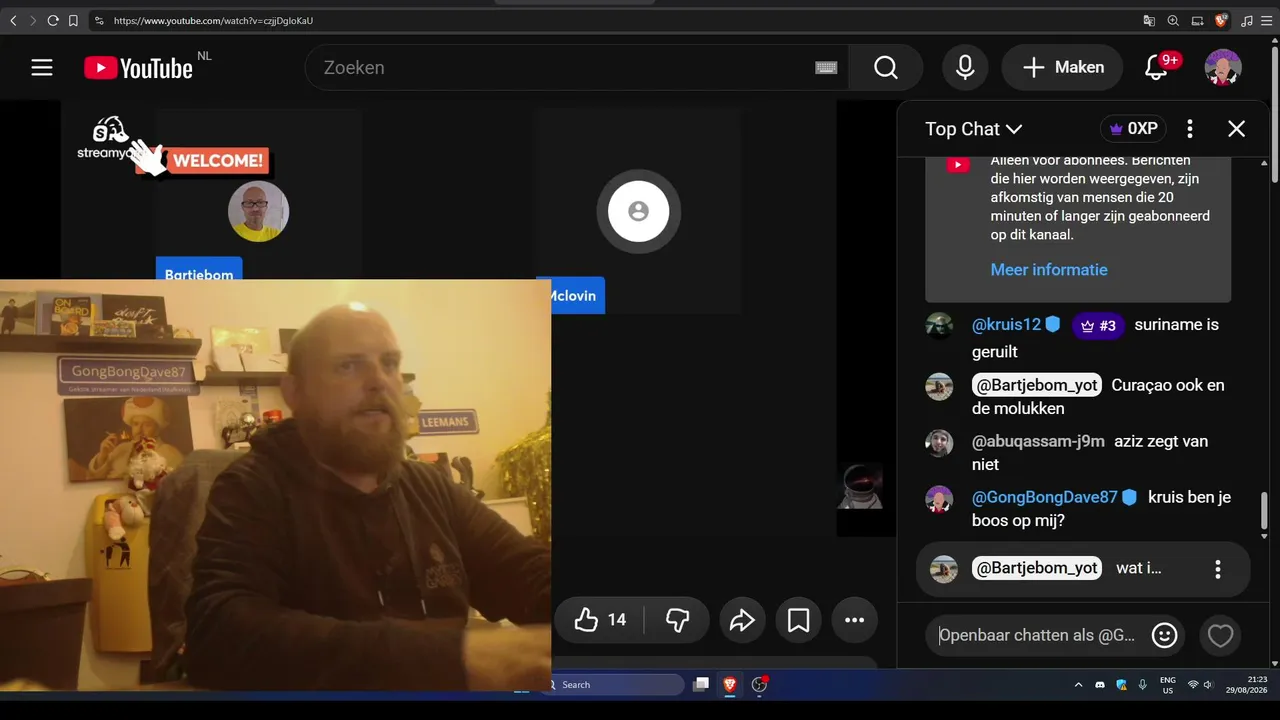
Task: Open Task View on the taskbar
Action: pyautogui.click(x=702, y=684)
